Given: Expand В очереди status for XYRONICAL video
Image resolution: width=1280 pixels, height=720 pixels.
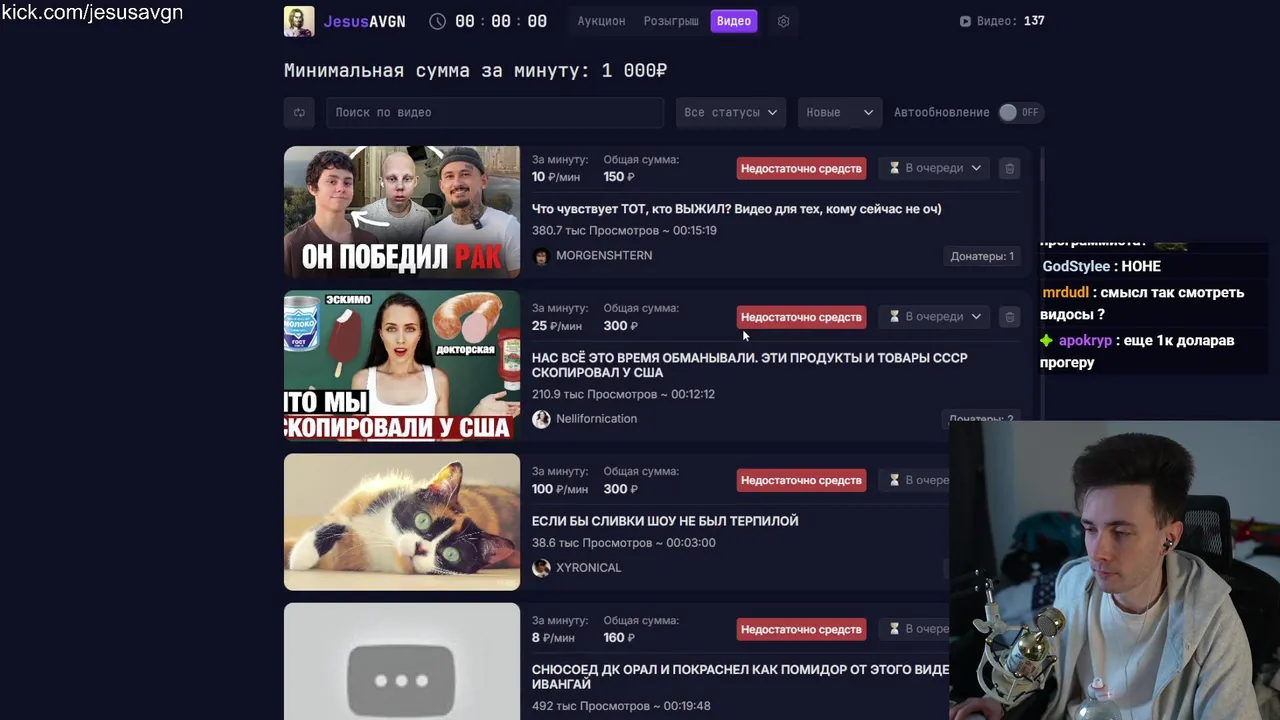Looking at the screenshot, I should (x=915, y=480).
